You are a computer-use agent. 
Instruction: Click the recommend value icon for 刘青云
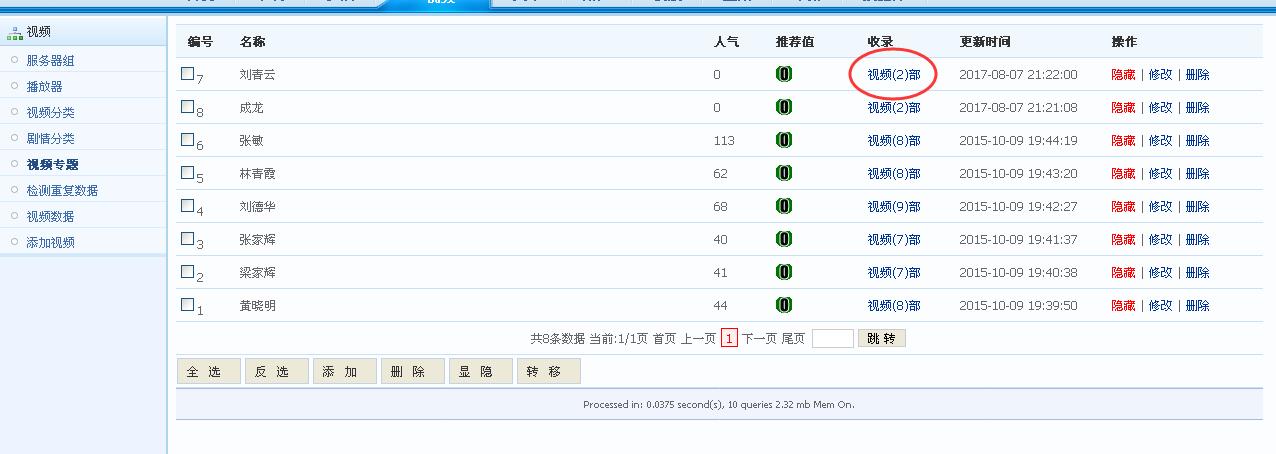click(784, 74)
